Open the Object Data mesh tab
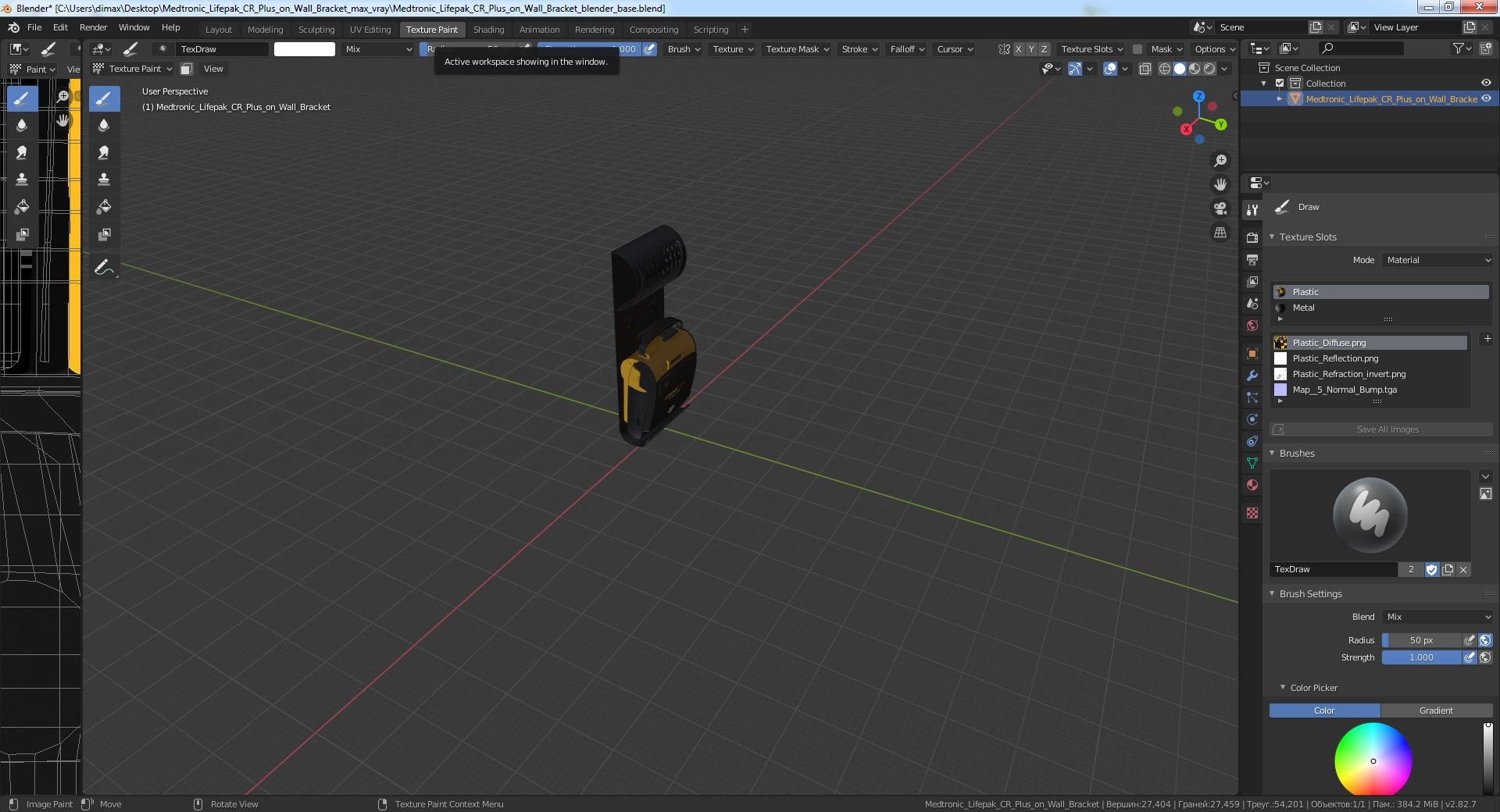 pos(1252,463)
